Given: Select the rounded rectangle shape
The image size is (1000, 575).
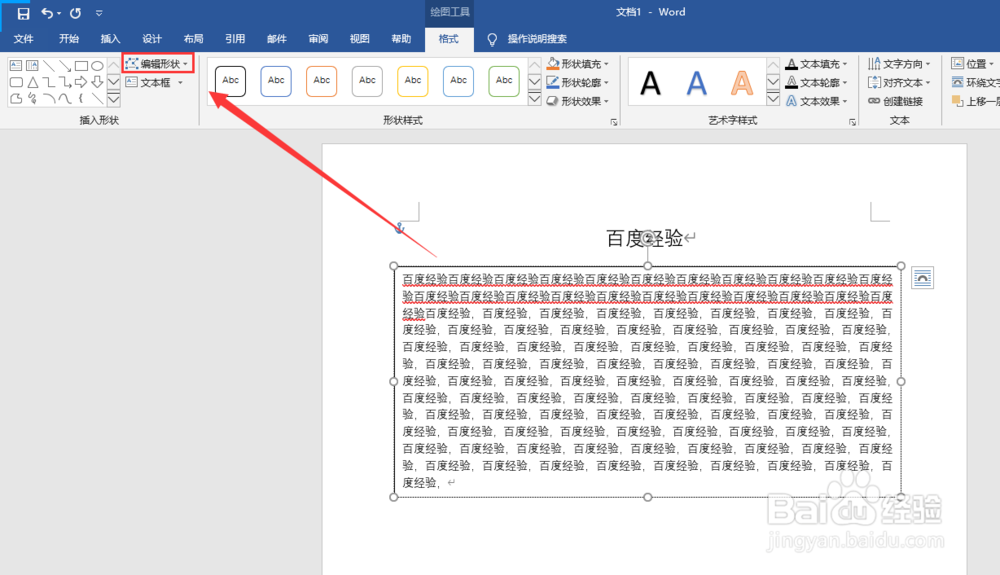Looking at the screenshot, I should (x=16, y=82).
